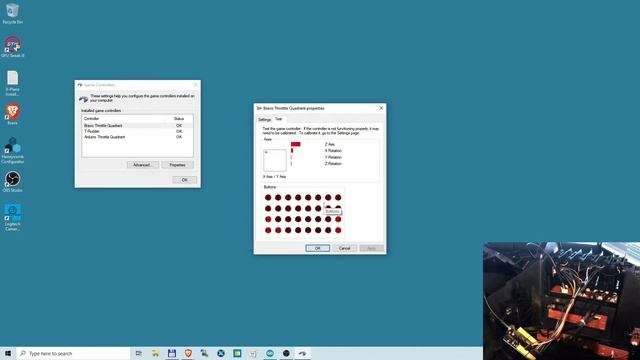Launch the OBS Studio desktop shortcut

click(12, 182)
